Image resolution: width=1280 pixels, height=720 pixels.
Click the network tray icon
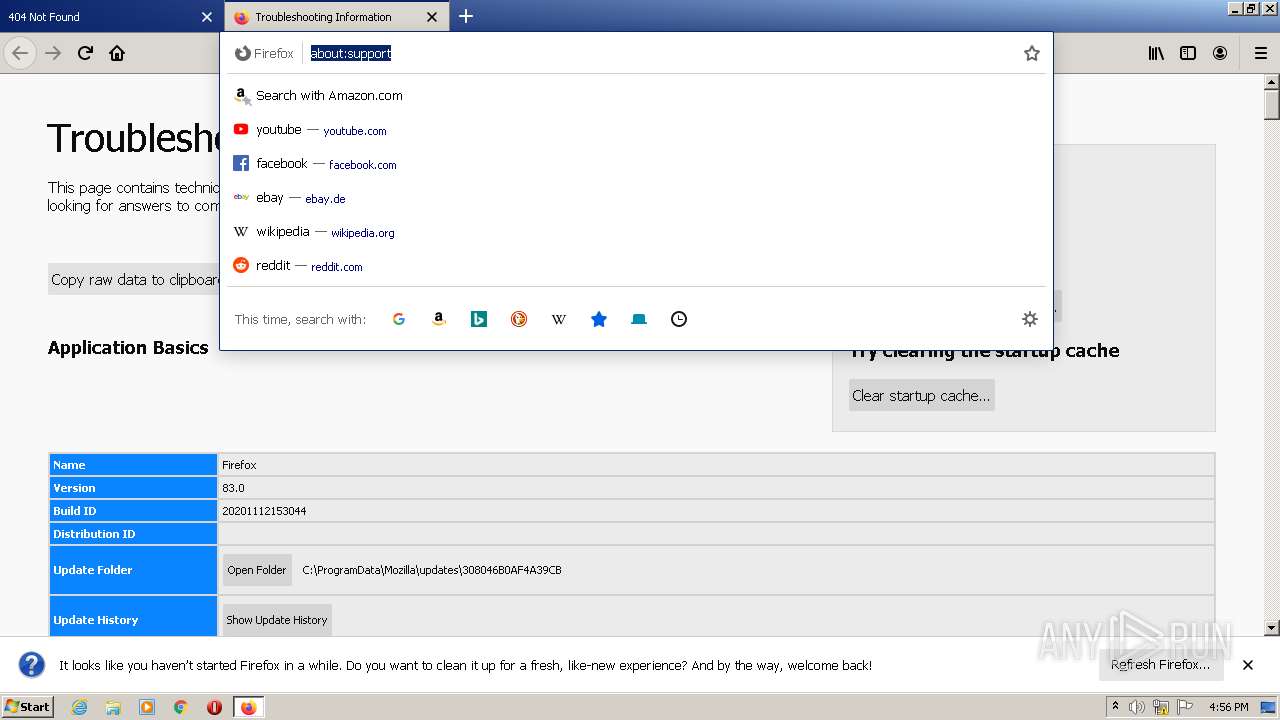(x=1162, y=707)
